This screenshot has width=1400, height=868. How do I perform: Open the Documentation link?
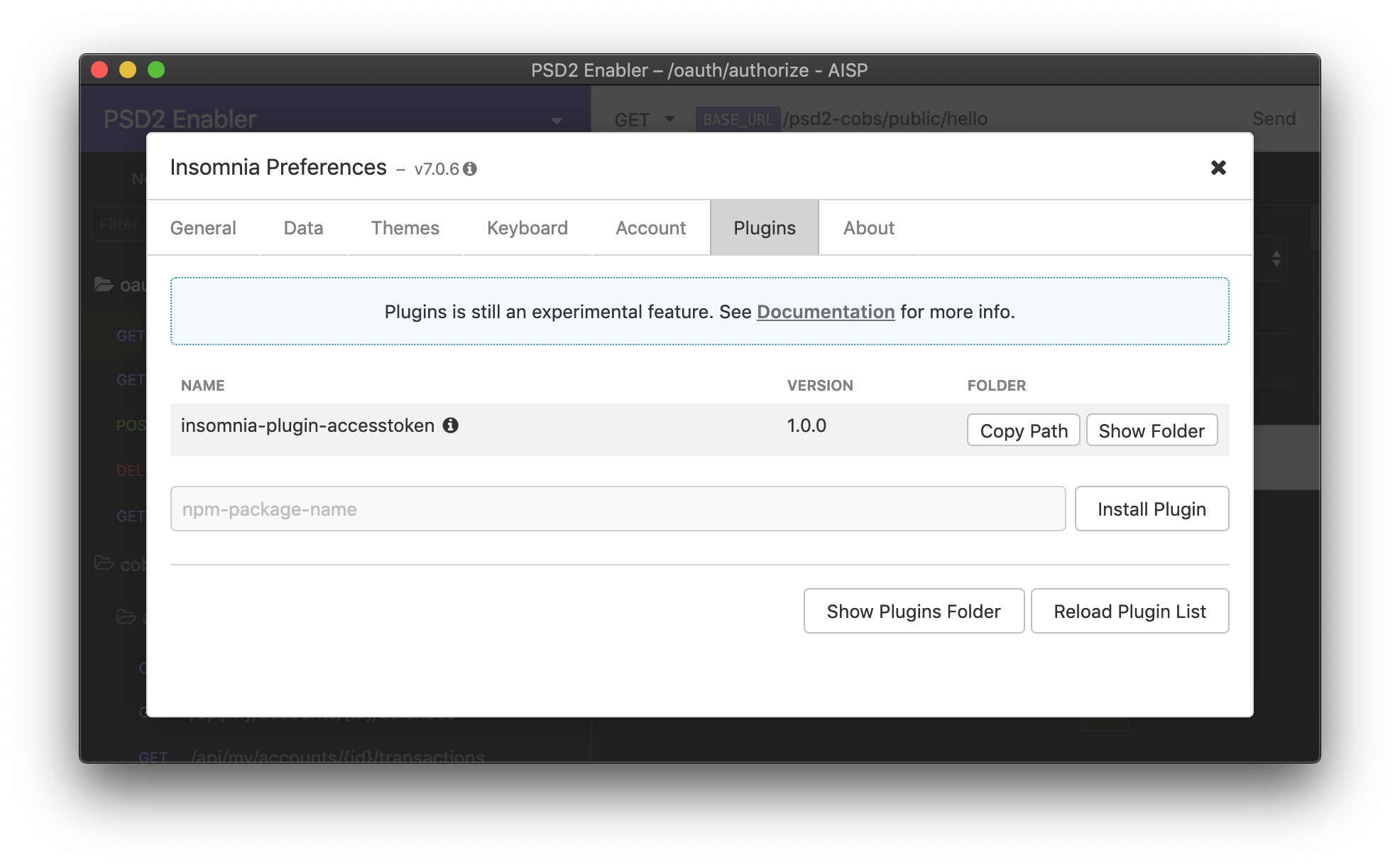pos(826,312)
